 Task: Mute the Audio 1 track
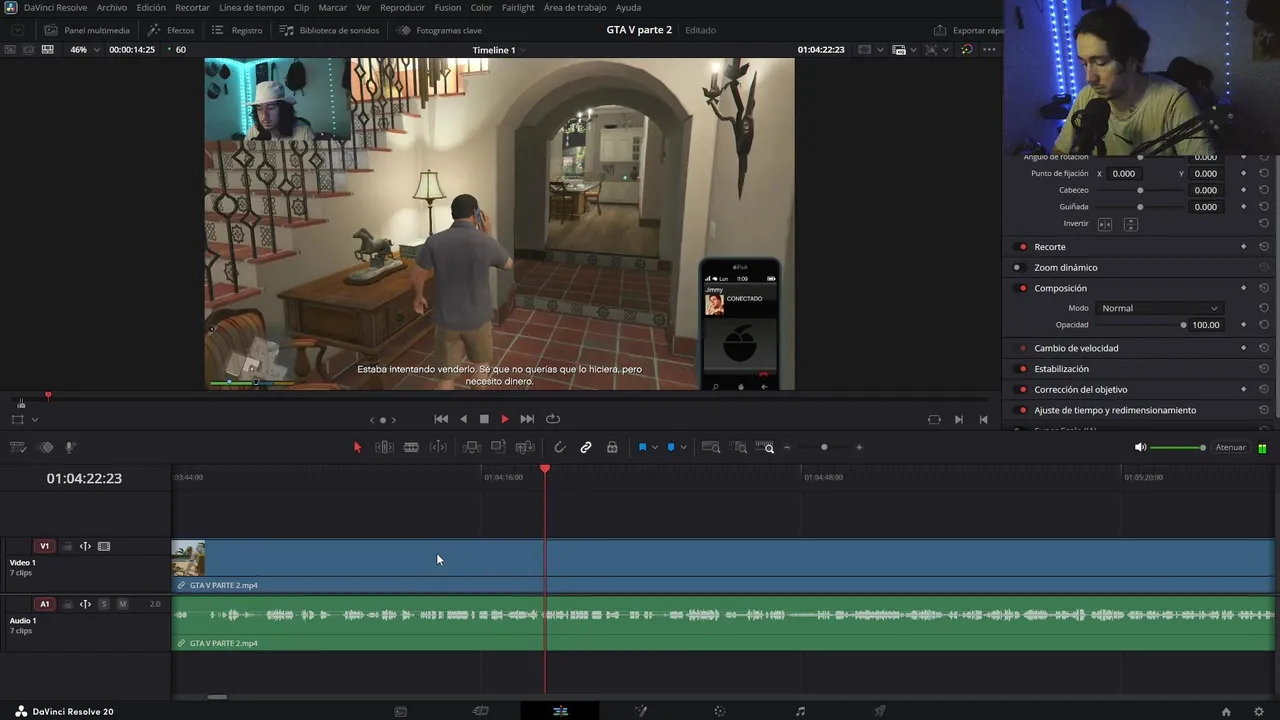[x=123, y=604]
